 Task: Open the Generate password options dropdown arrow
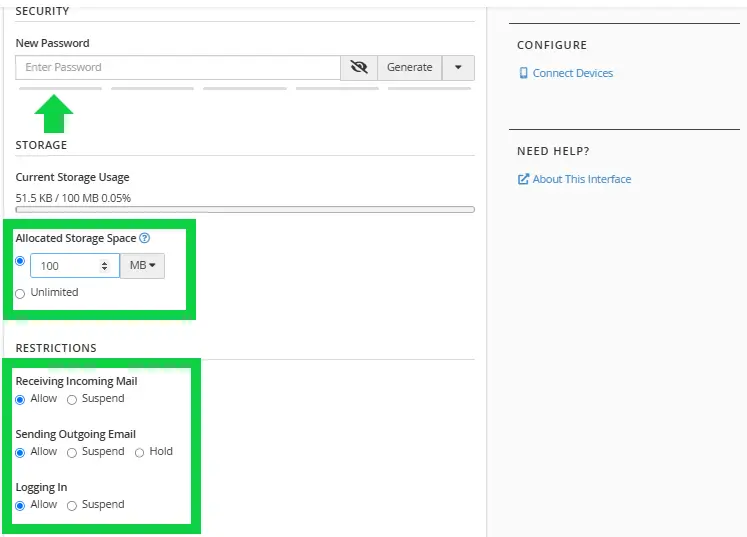tap(458, 67)
